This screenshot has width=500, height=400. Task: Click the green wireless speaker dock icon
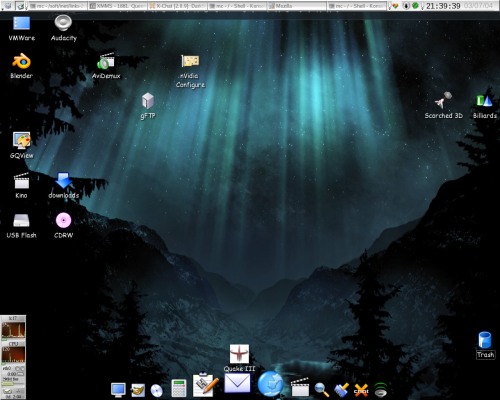(380, 390)
